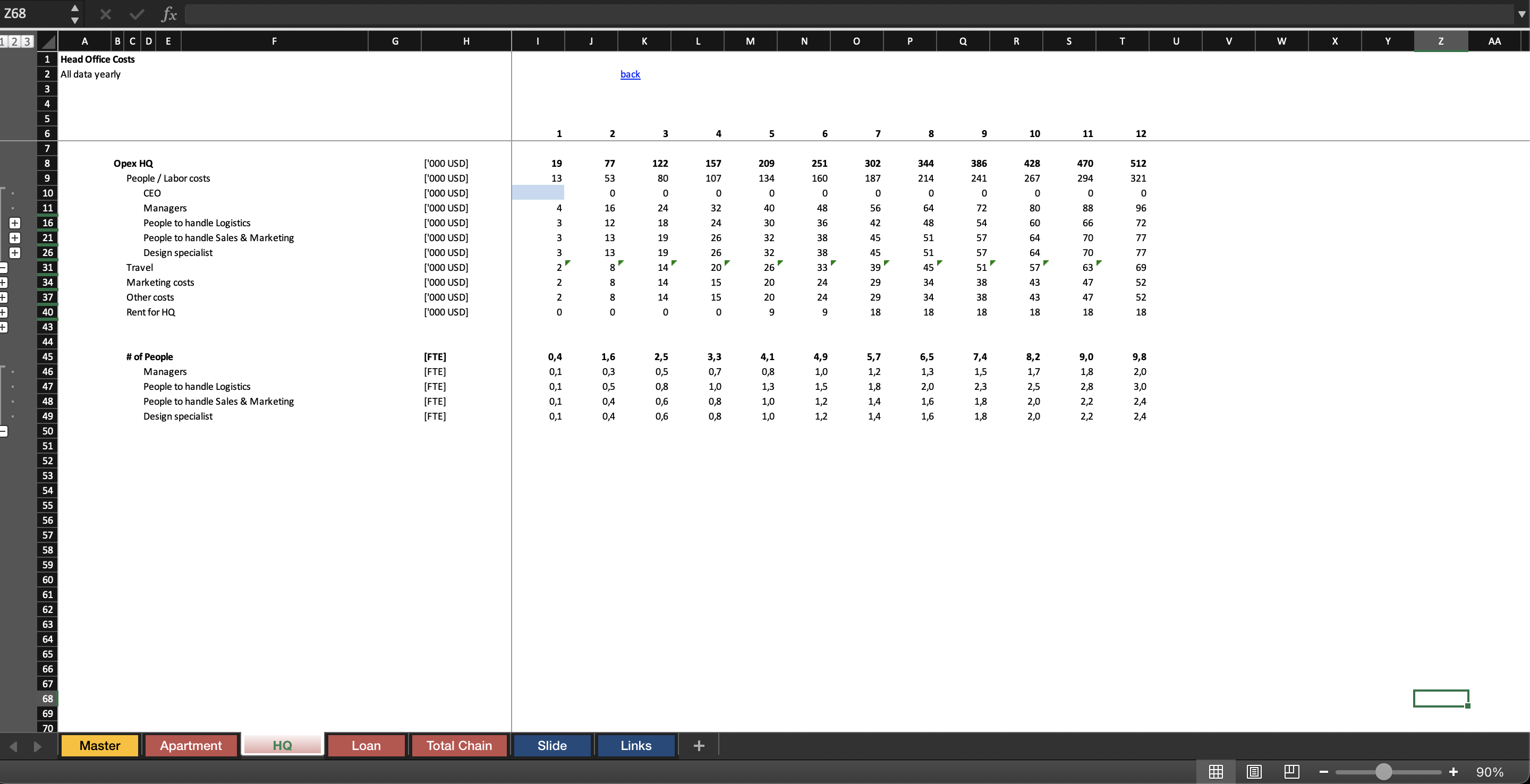Click the Name Box stepper arrows
This screenshot has height=784, width=1530.
(74, 14)
